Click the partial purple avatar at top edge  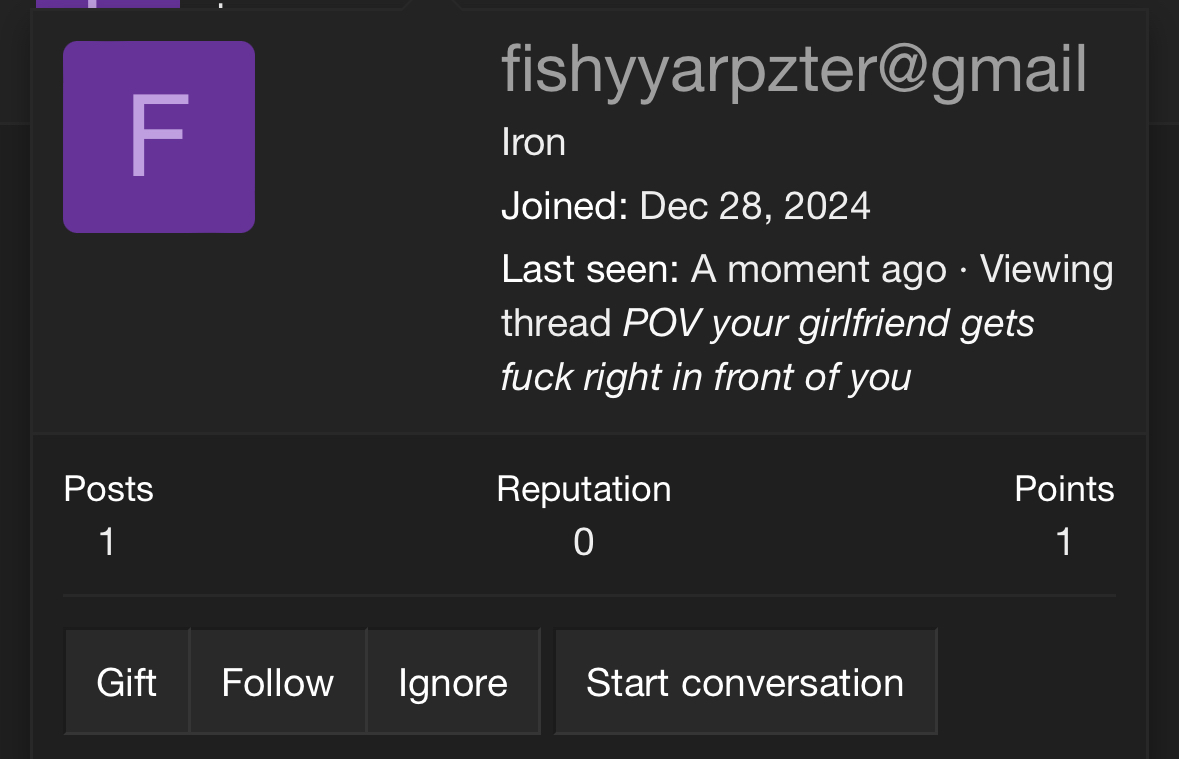[108, 4]
